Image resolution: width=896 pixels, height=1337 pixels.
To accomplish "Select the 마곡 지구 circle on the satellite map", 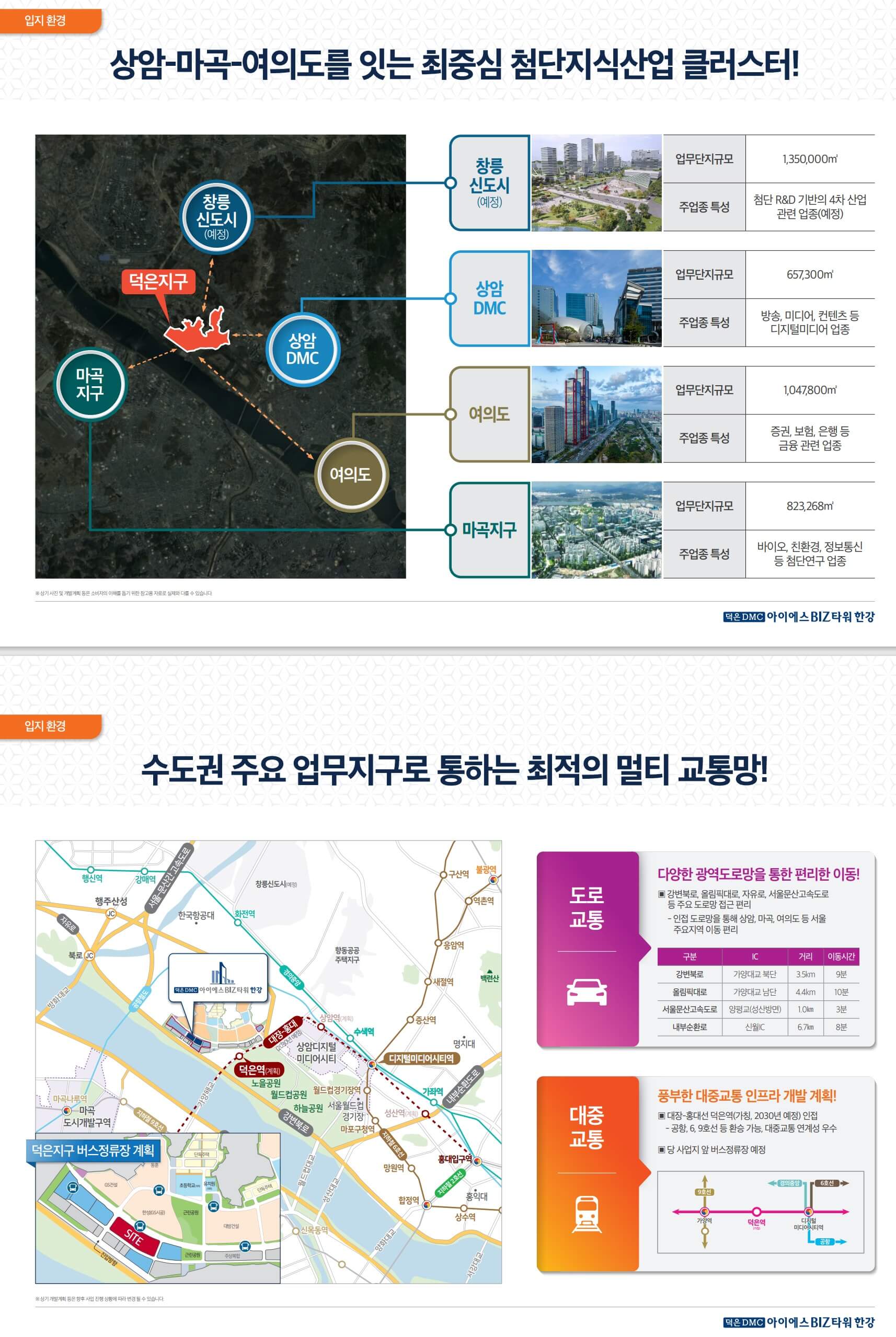I will point(90,385).
